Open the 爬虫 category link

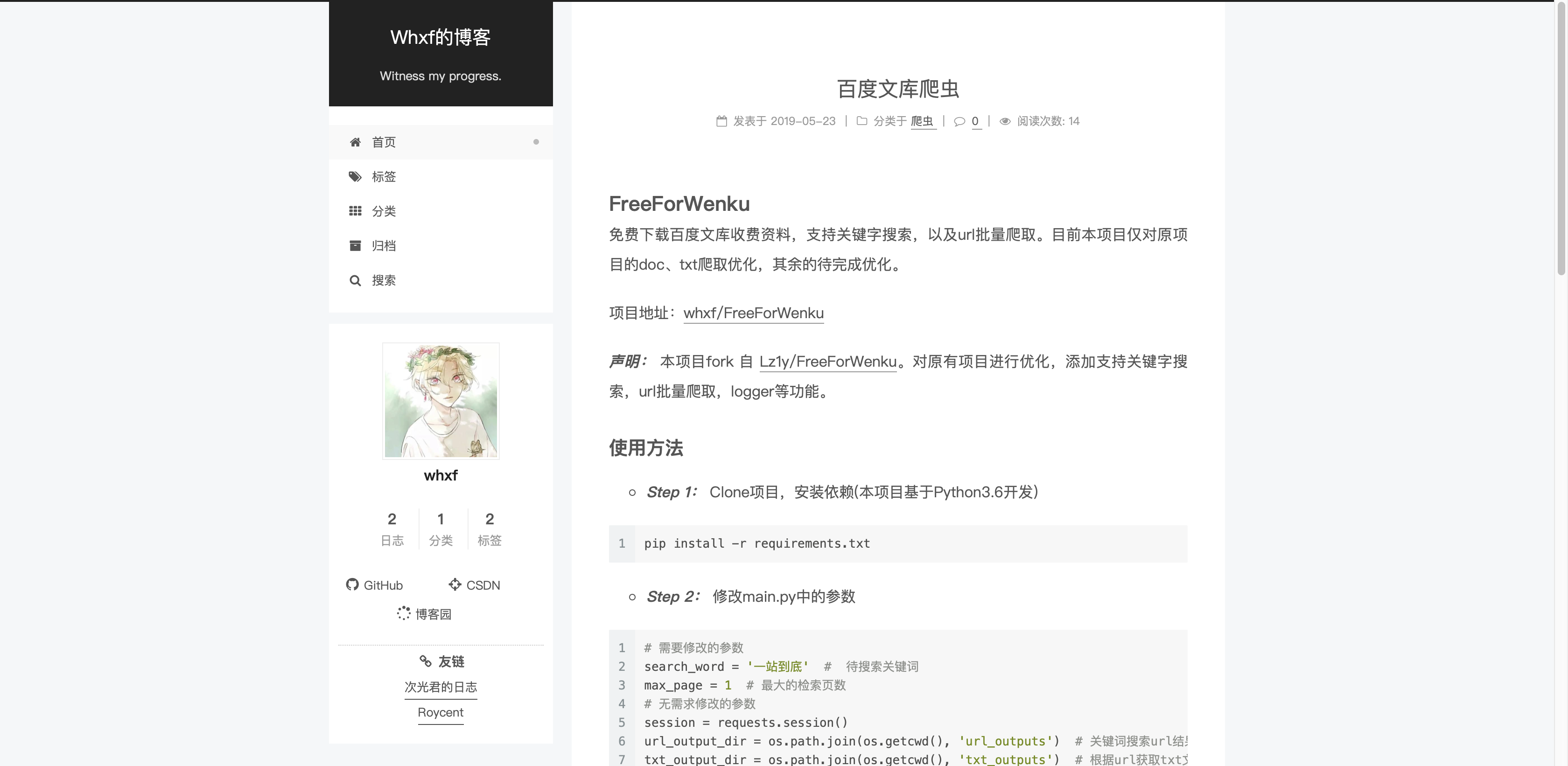(923, 122)
